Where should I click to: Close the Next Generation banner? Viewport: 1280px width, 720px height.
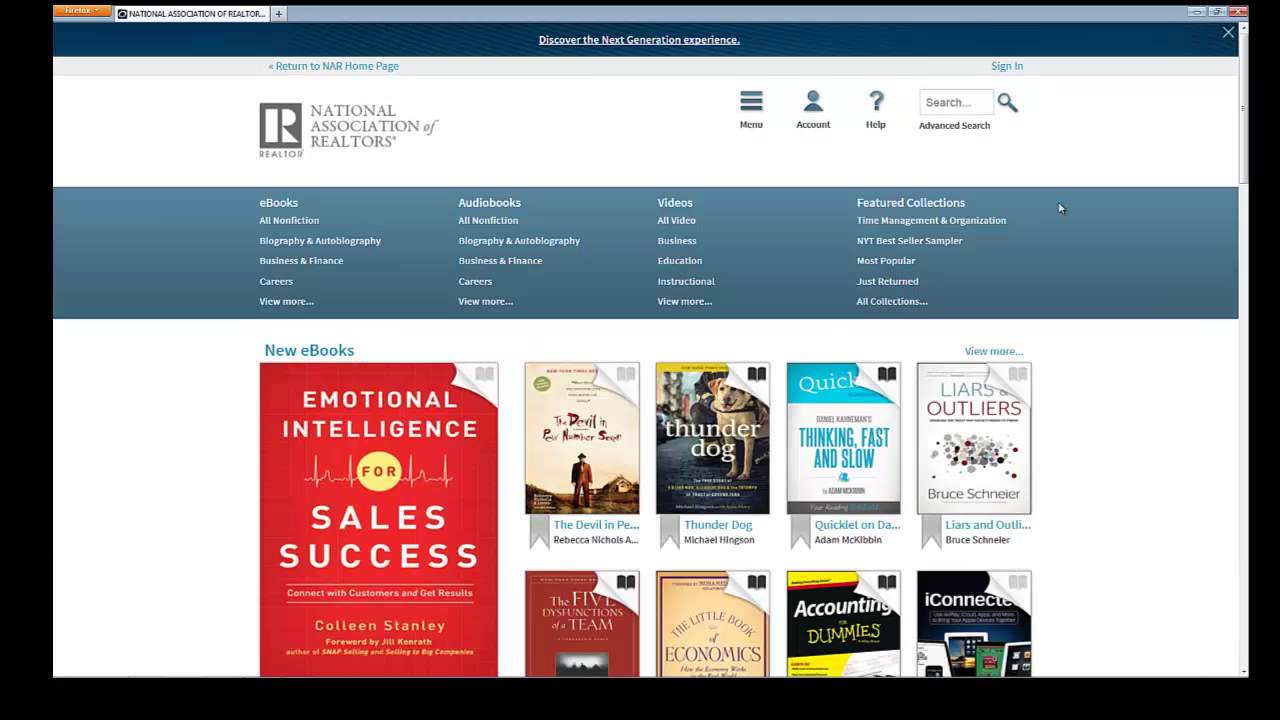(x=1228, y=33)
